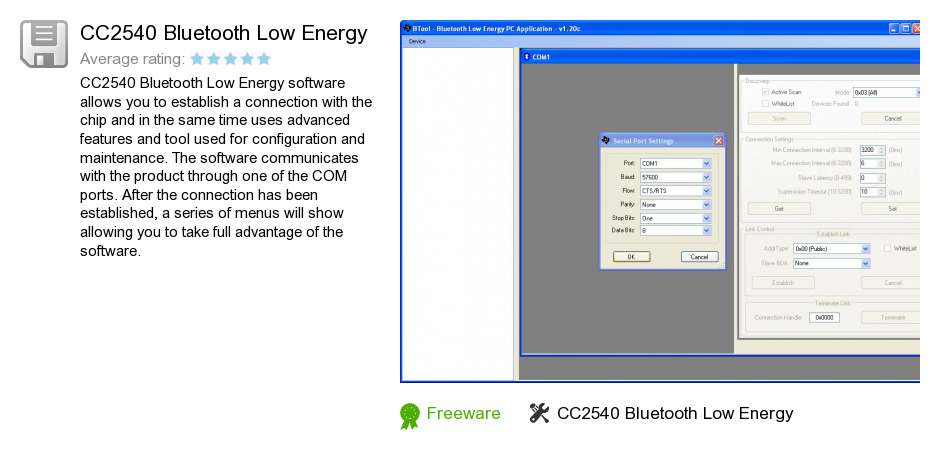Click the third rating star
The height and width of the screenshot is (460, 940).
click(230, 59)
